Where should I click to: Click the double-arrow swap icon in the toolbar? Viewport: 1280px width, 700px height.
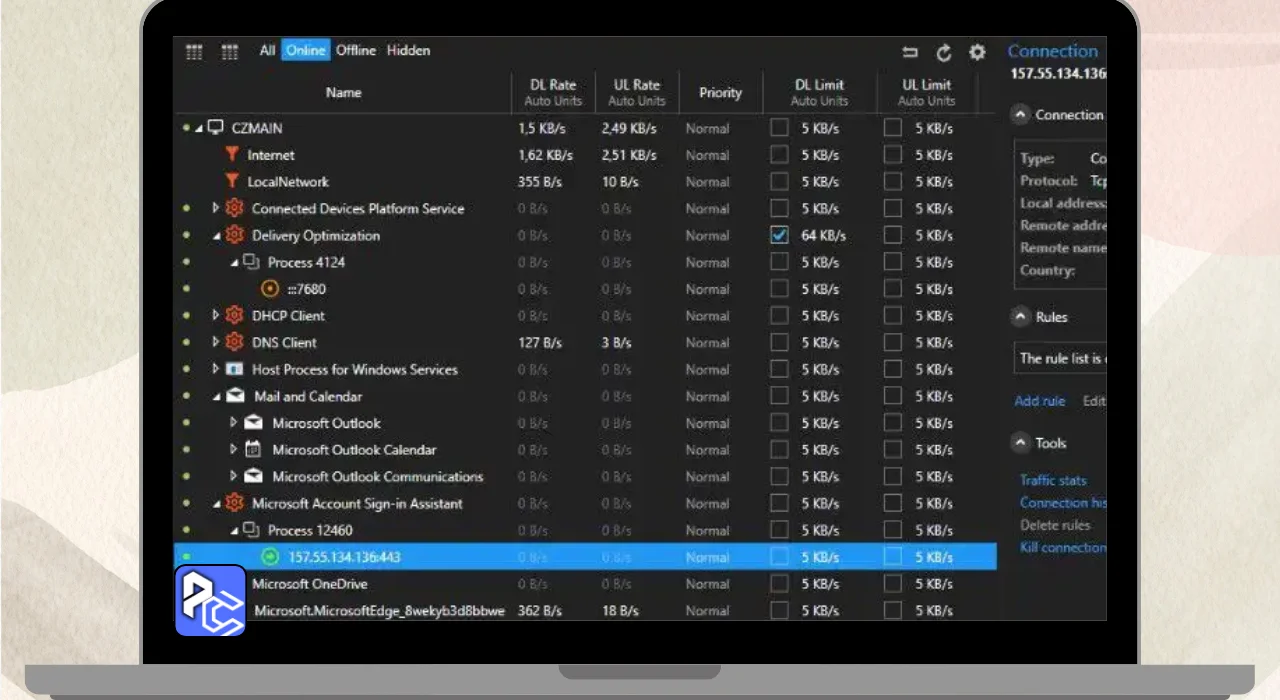pyautogui.click(x=910, y=53)
